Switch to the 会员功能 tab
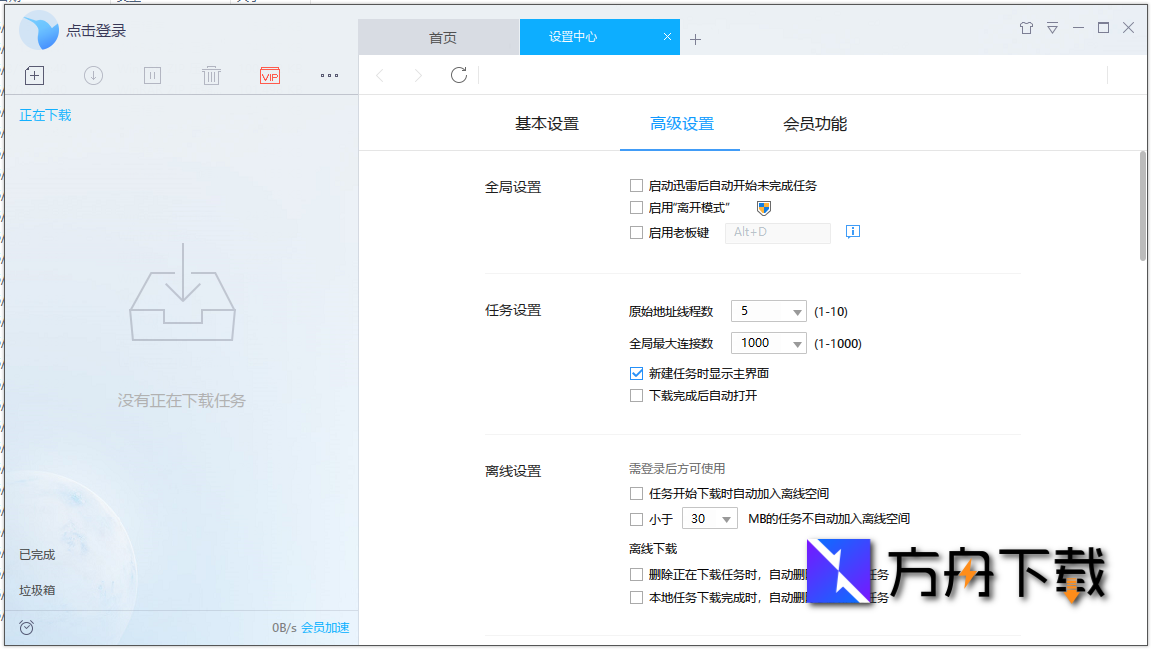 tap(814, 122)
